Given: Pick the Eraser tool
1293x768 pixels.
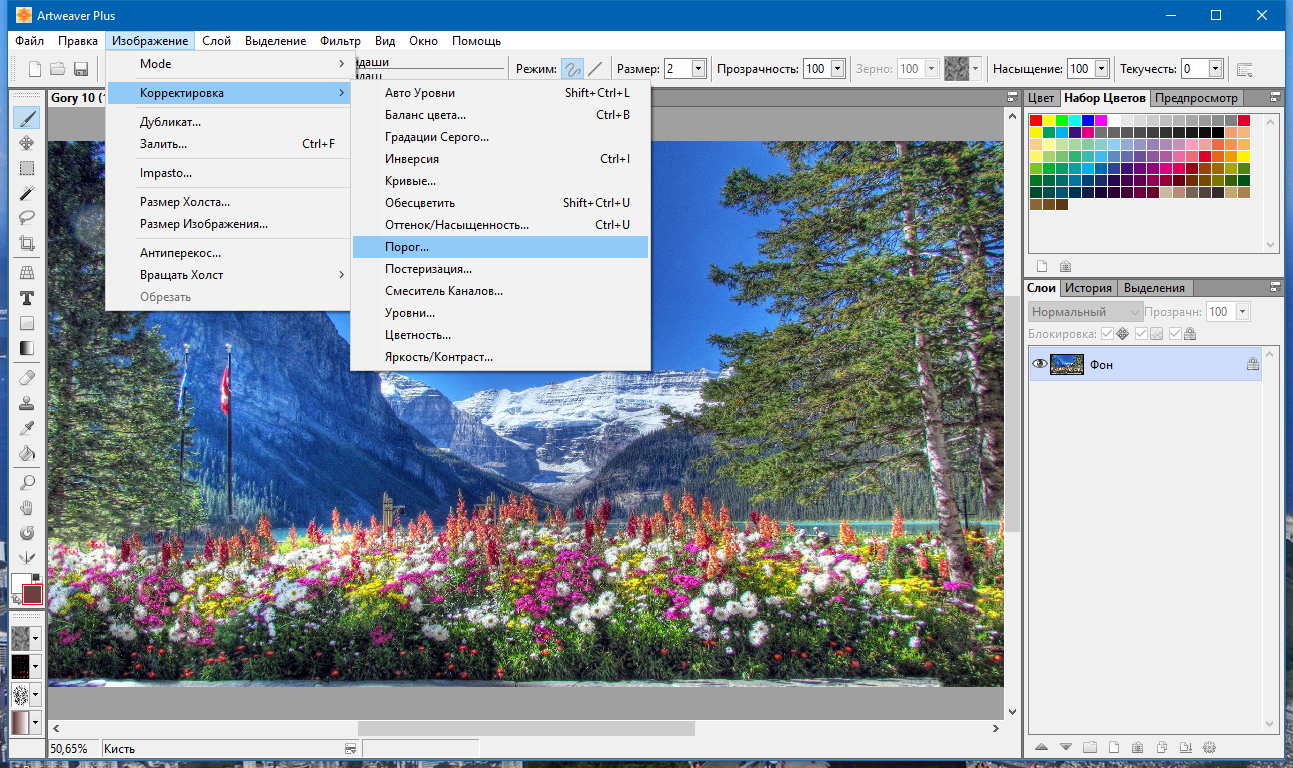Looking at the screenshot, I should pos(27,378).
